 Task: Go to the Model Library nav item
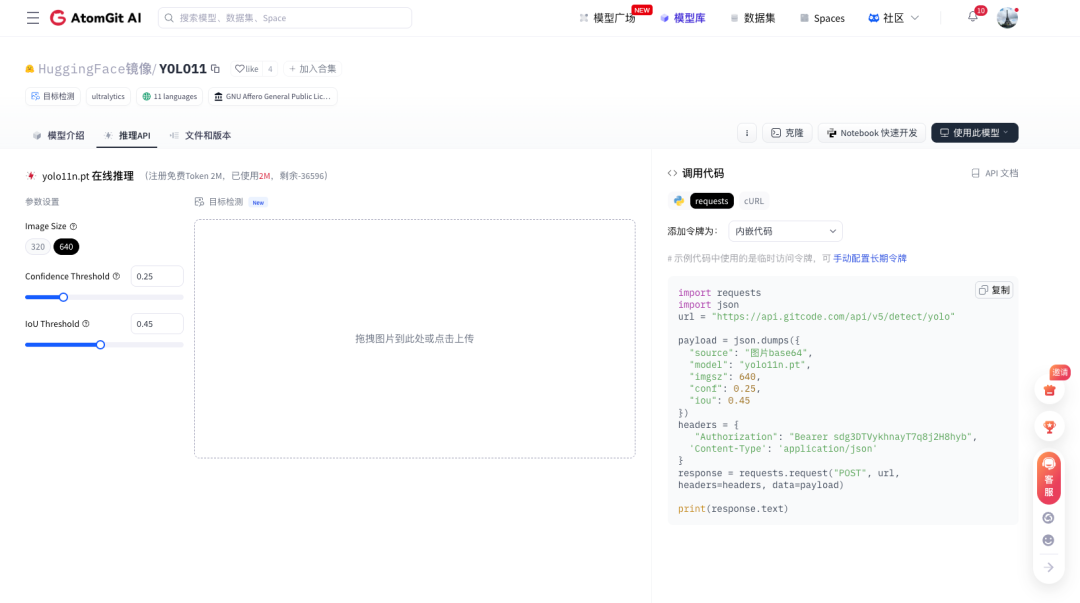click(x=683, y=18)
